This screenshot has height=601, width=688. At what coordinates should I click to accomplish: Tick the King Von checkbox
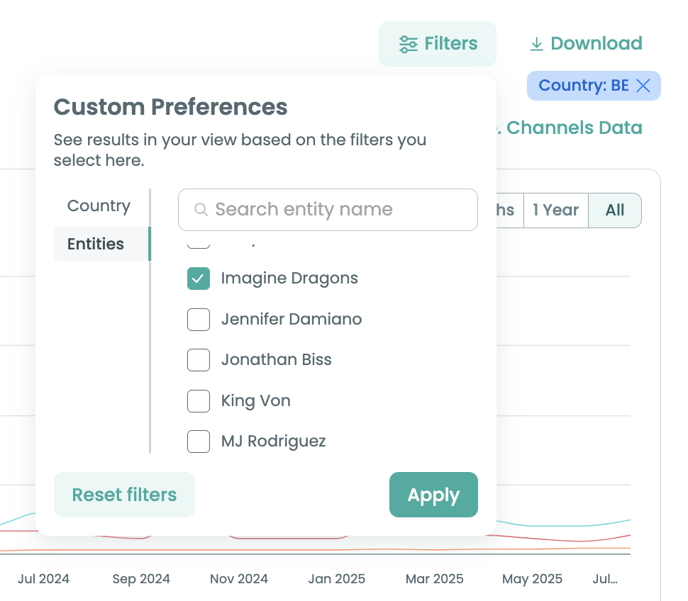[198, 401]
